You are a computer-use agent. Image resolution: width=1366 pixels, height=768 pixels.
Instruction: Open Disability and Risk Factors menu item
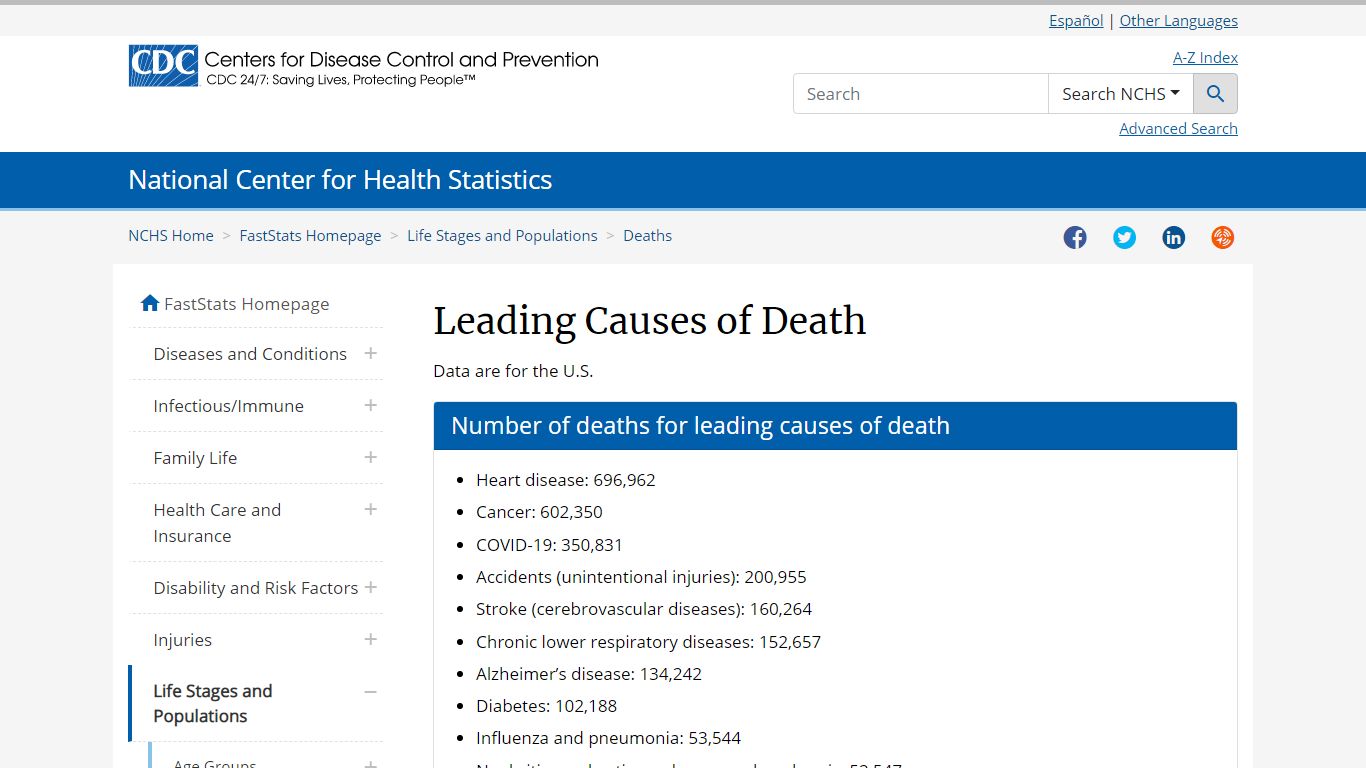pos(255,588)
